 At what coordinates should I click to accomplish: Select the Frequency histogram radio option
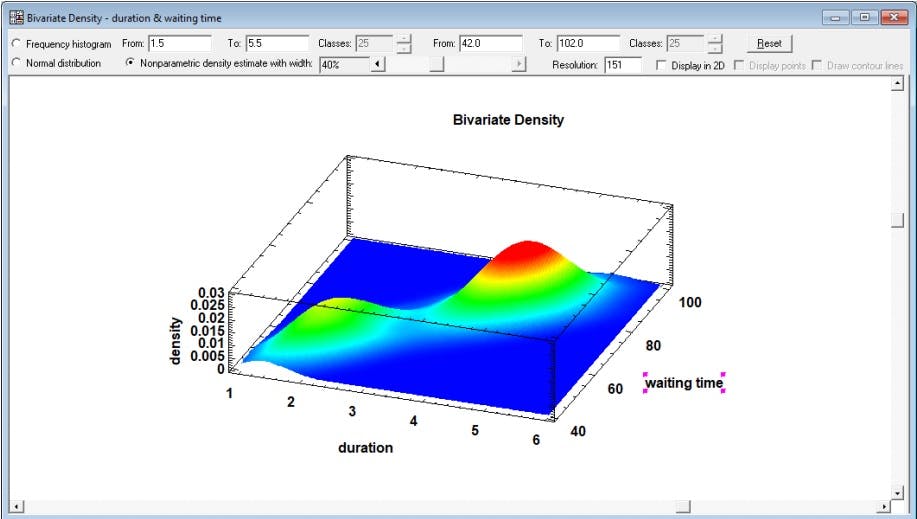pyautogui.click(x=16, y=44)
